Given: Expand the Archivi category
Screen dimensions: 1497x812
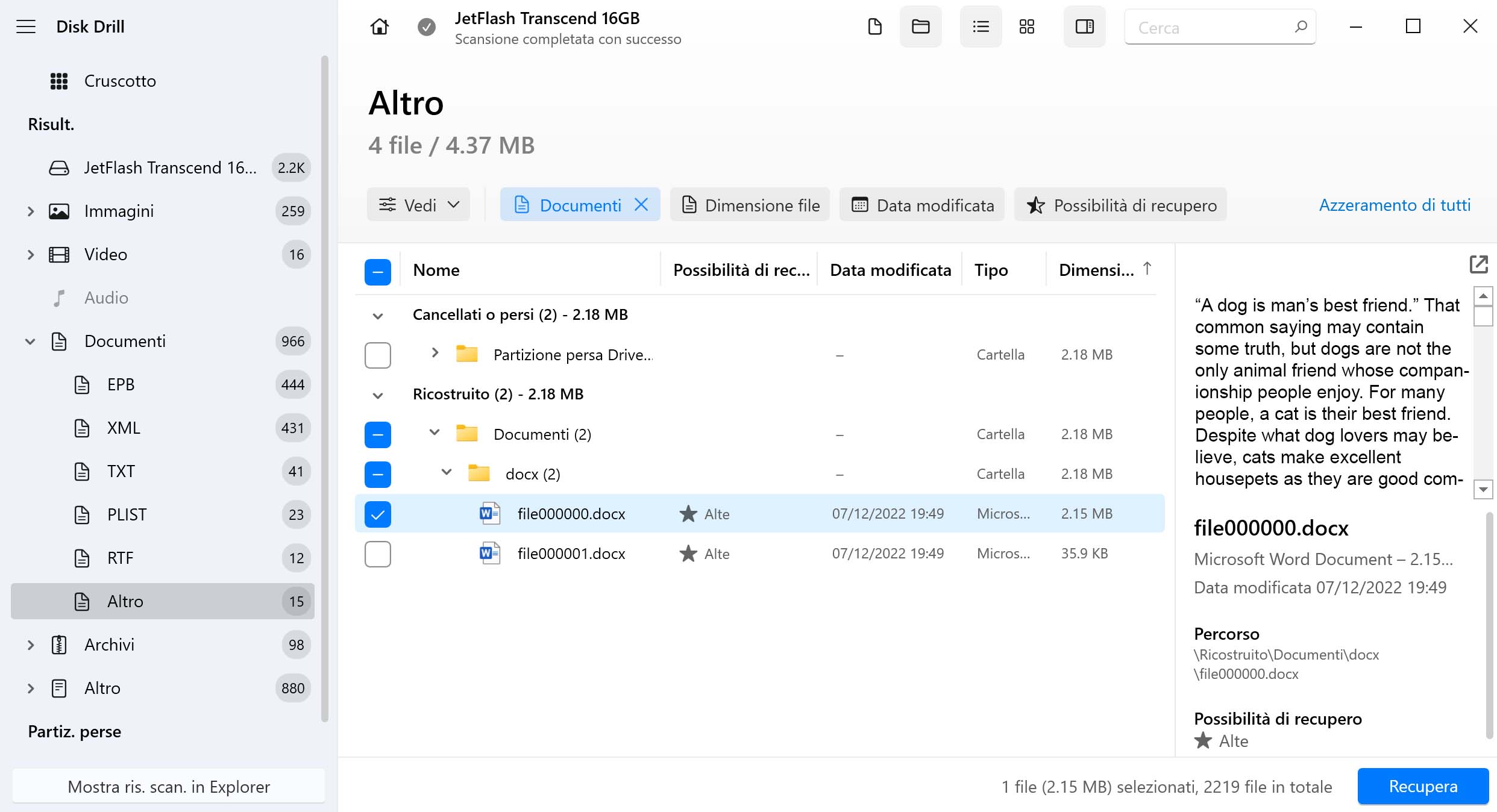Looking at the screenshot, I should coord(31,645).
